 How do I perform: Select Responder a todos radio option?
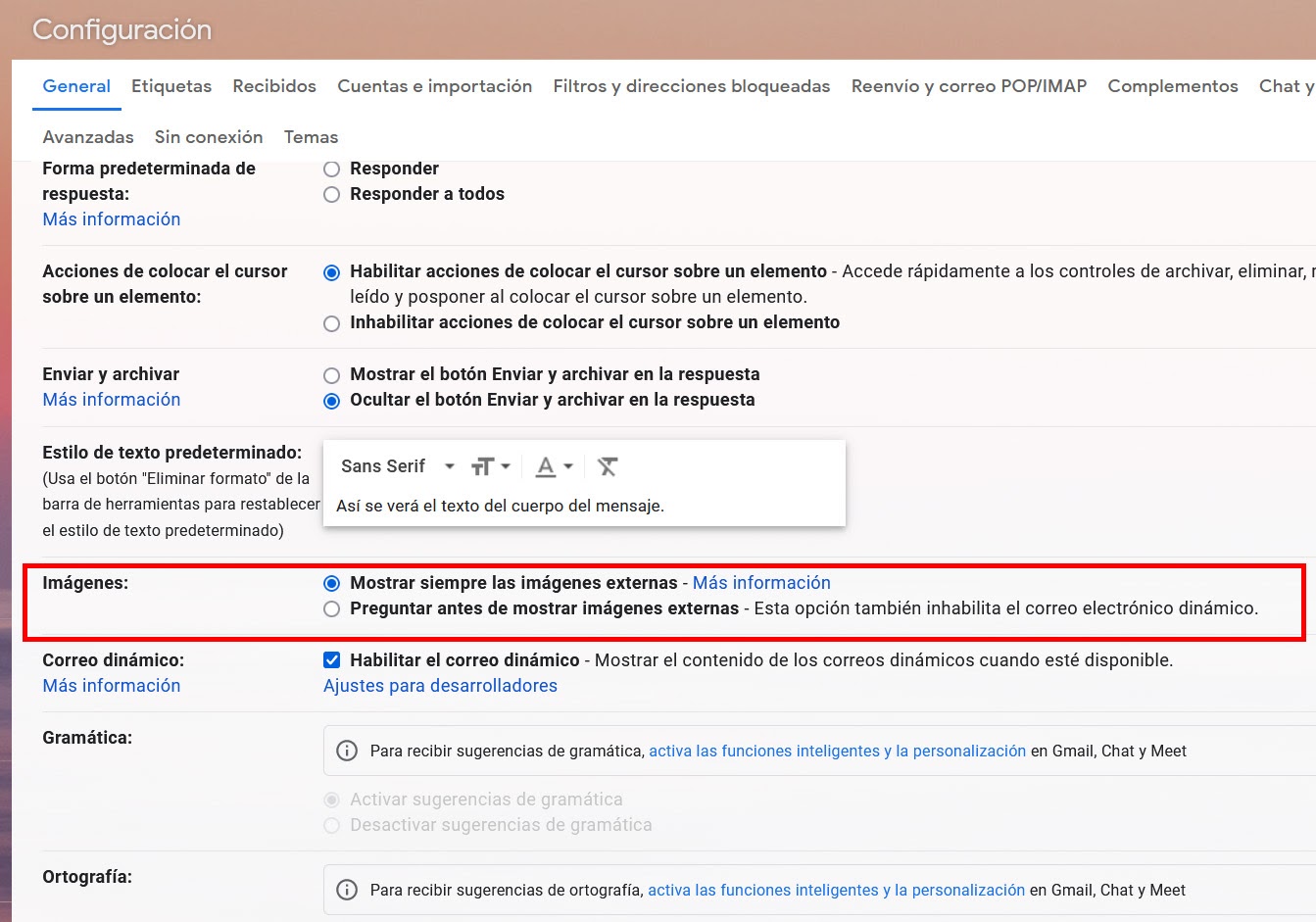[332, 194]
